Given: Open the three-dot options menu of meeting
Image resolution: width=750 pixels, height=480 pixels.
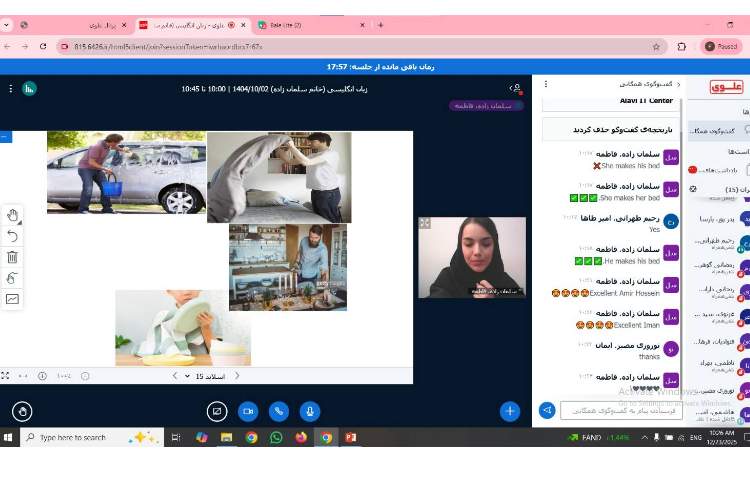Looking at the screenshot, I should tap(11, 89).
